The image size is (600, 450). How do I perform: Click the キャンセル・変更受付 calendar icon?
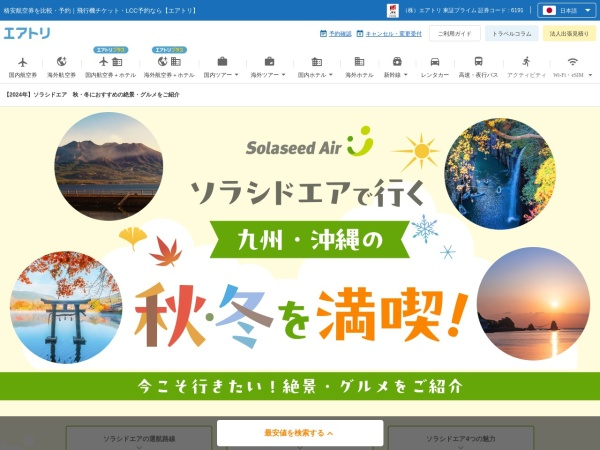360,34
